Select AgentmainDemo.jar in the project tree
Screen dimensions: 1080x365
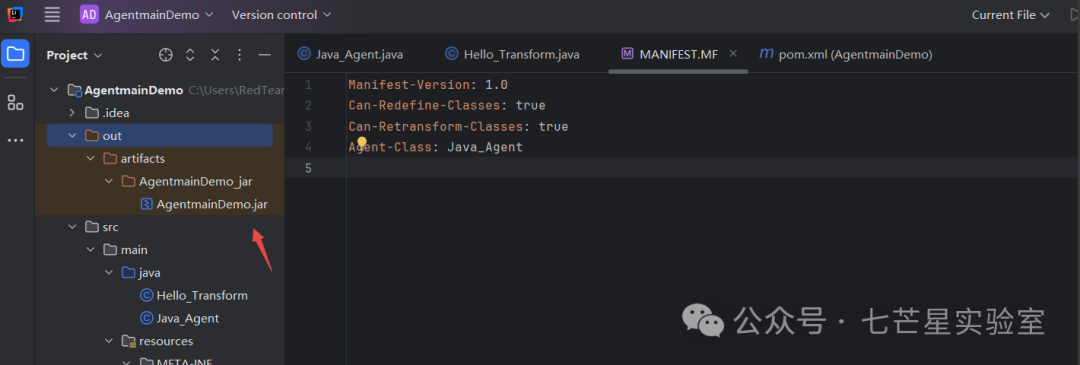coord(204,204)
